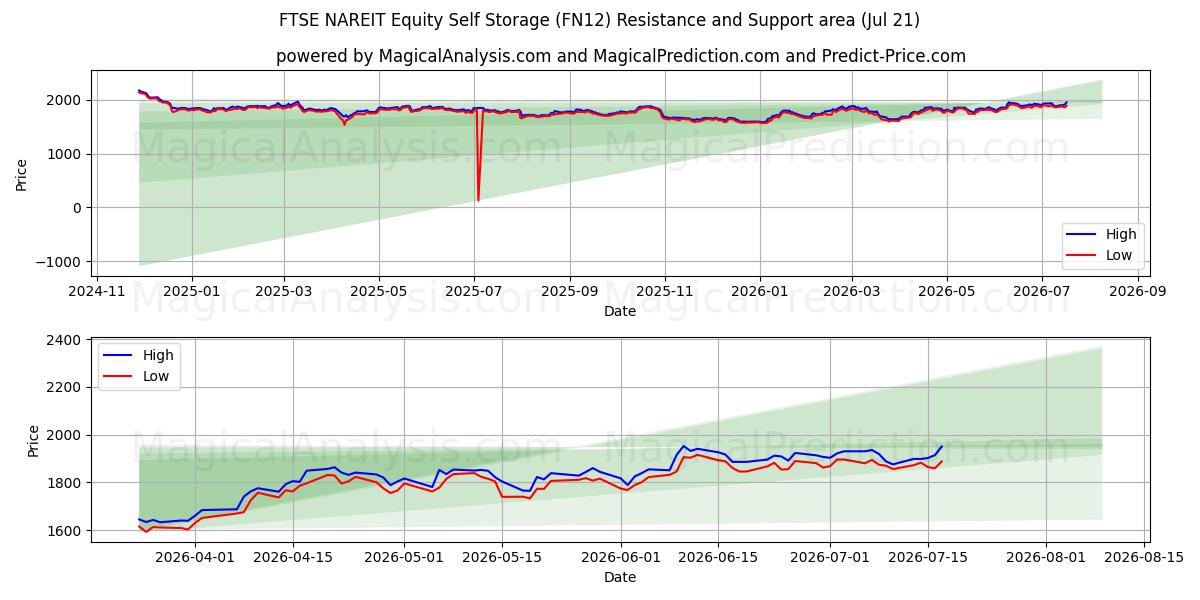
Task: Click the '2025-09' date tick label
Action: point(570,292)
